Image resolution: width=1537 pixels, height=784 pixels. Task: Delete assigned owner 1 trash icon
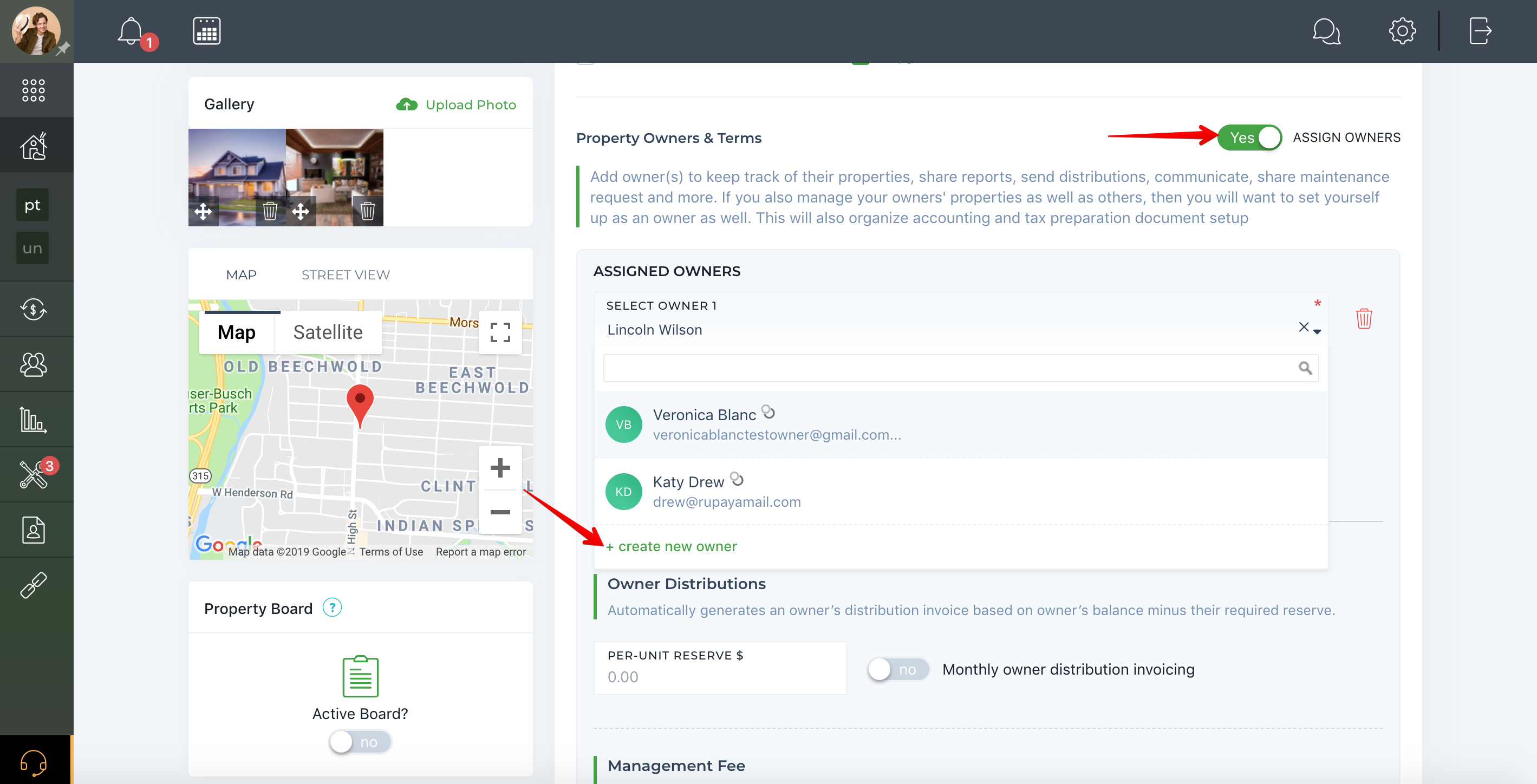point(1364,318)
